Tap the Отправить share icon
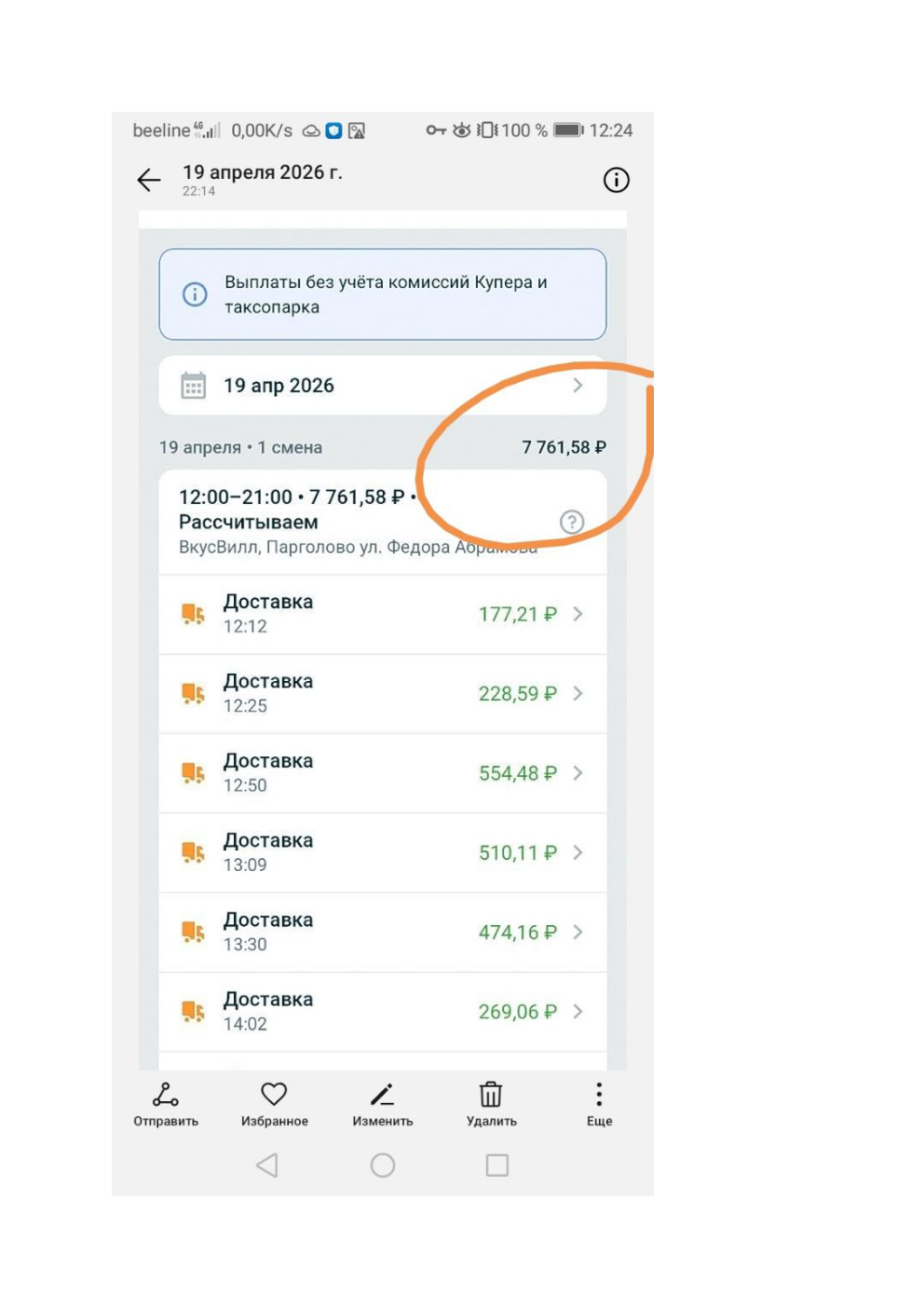The image size is (924, 1308). tap(166, 1094)
